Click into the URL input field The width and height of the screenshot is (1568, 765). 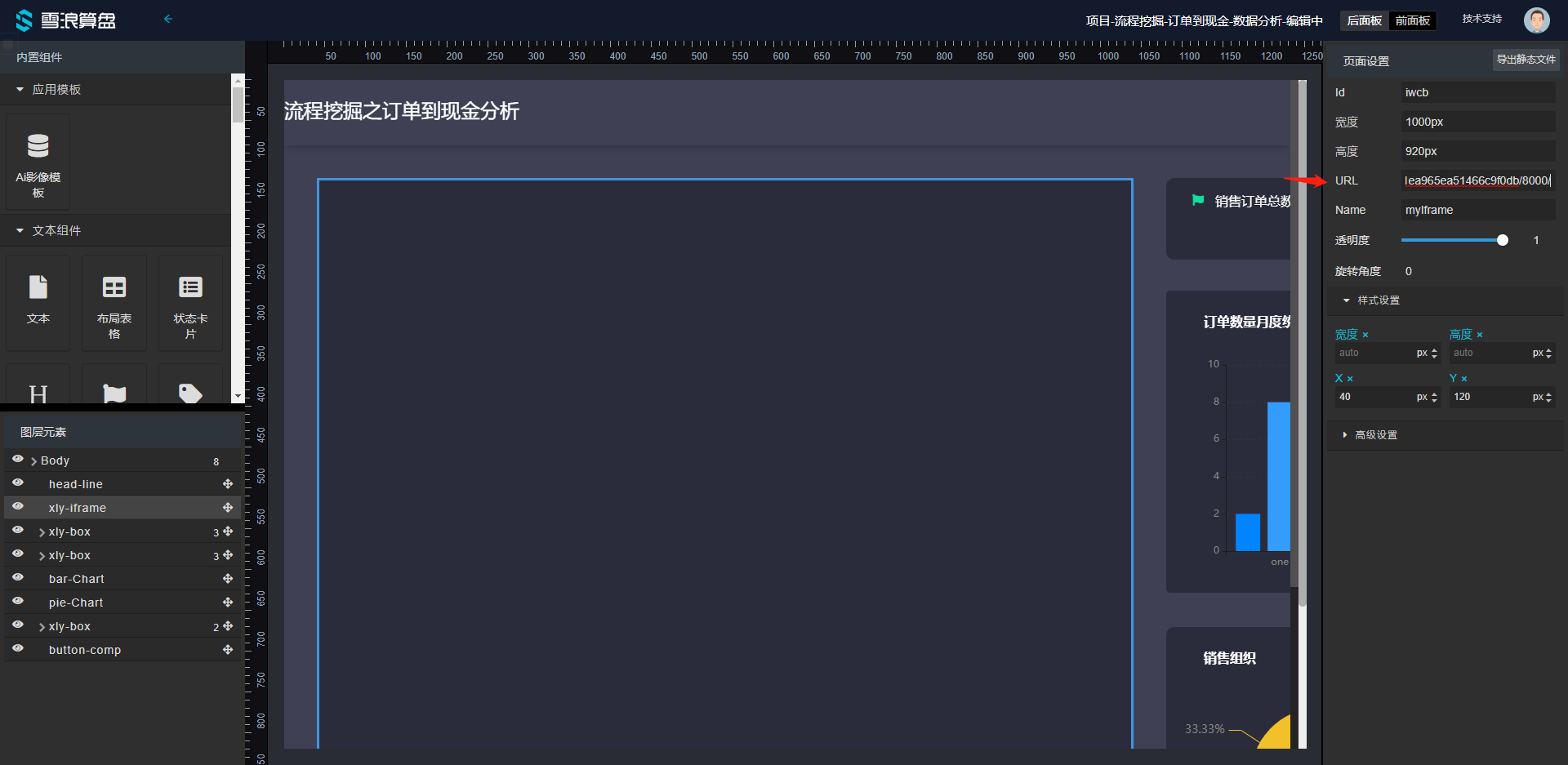coord(1477,180)
